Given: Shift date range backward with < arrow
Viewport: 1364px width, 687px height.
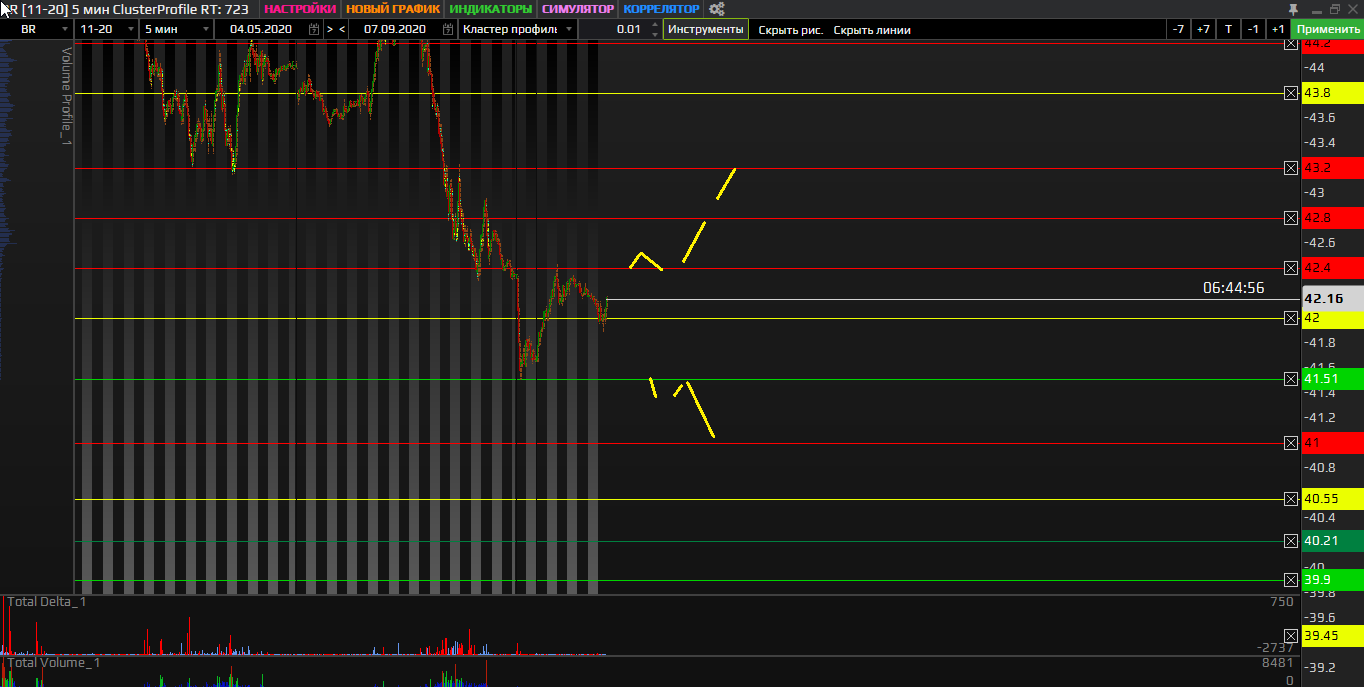Looking at the screenshot, I should click(x=342, y=29).
